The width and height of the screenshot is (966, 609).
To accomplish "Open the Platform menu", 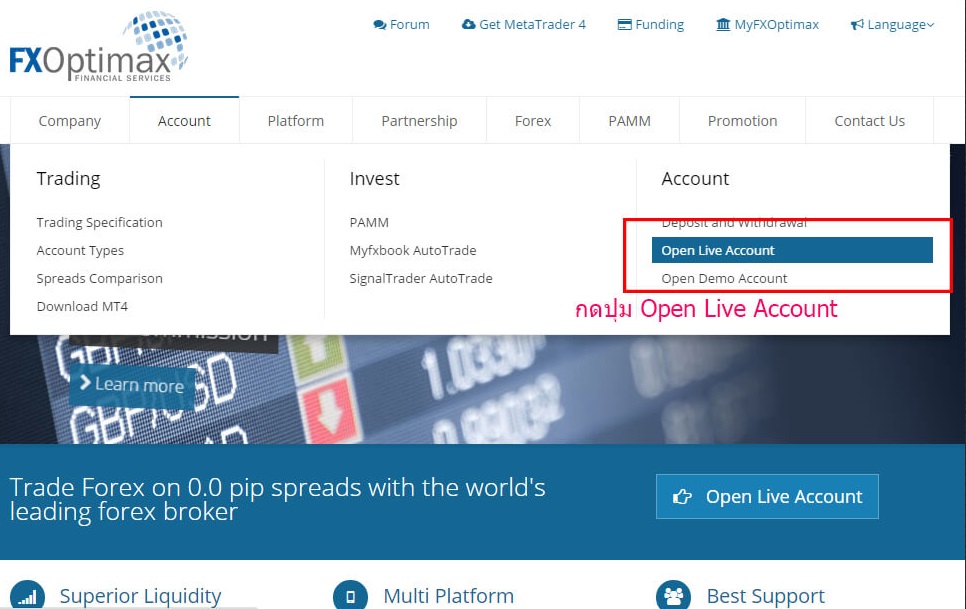I will point(296,121).
